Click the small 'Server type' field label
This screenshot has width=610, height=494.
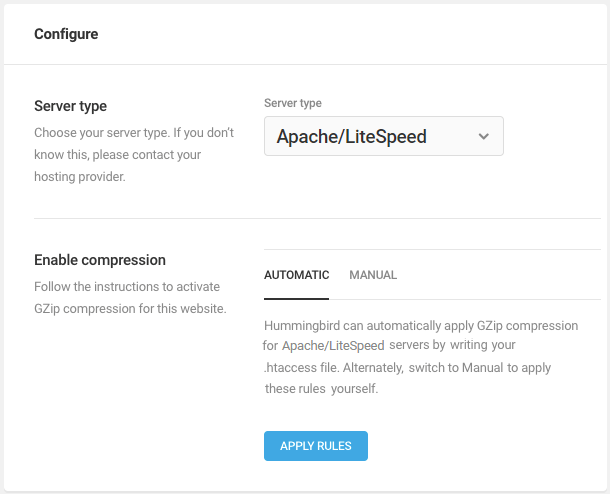[293, 103]
